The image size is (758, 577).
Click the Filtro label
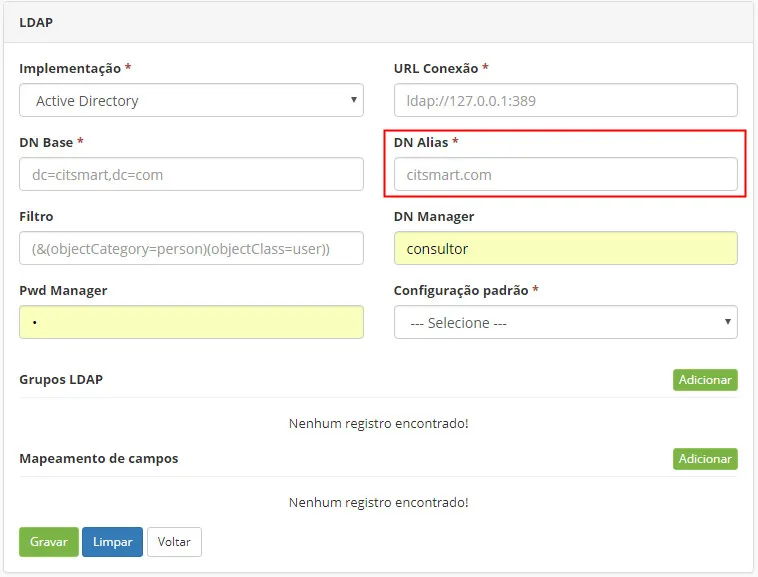(x=36, y=216)
